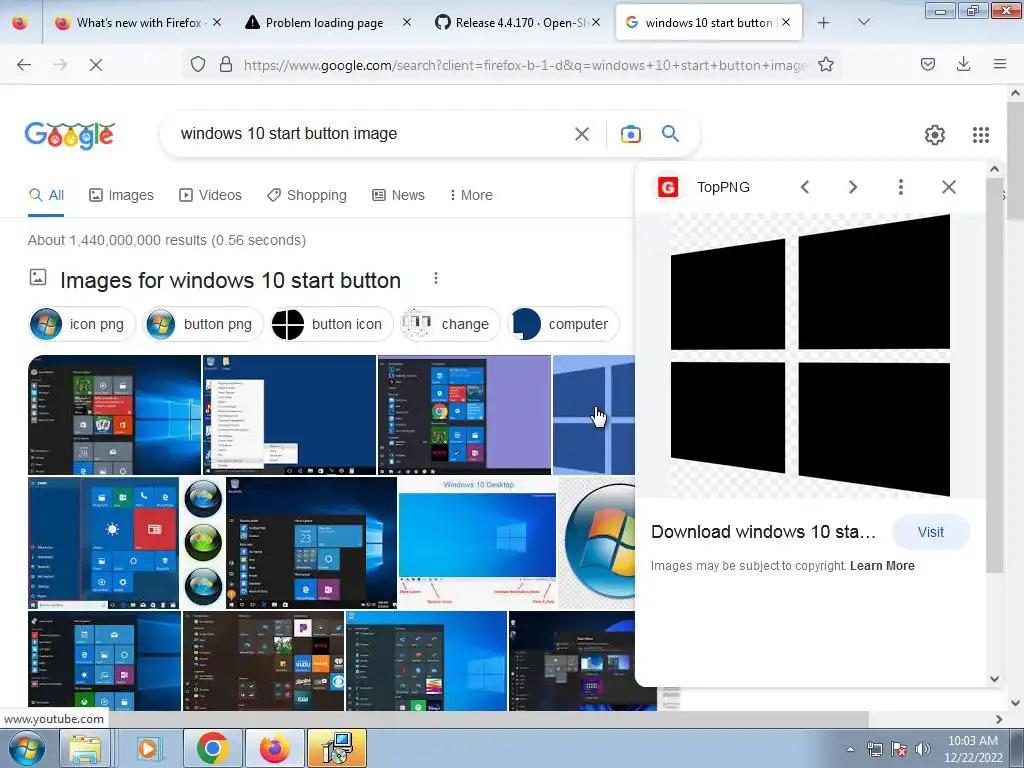This screenshot has height=768, width=1024.
Task: Launch Chrome from the taskbar
Action: pos(212,748)
